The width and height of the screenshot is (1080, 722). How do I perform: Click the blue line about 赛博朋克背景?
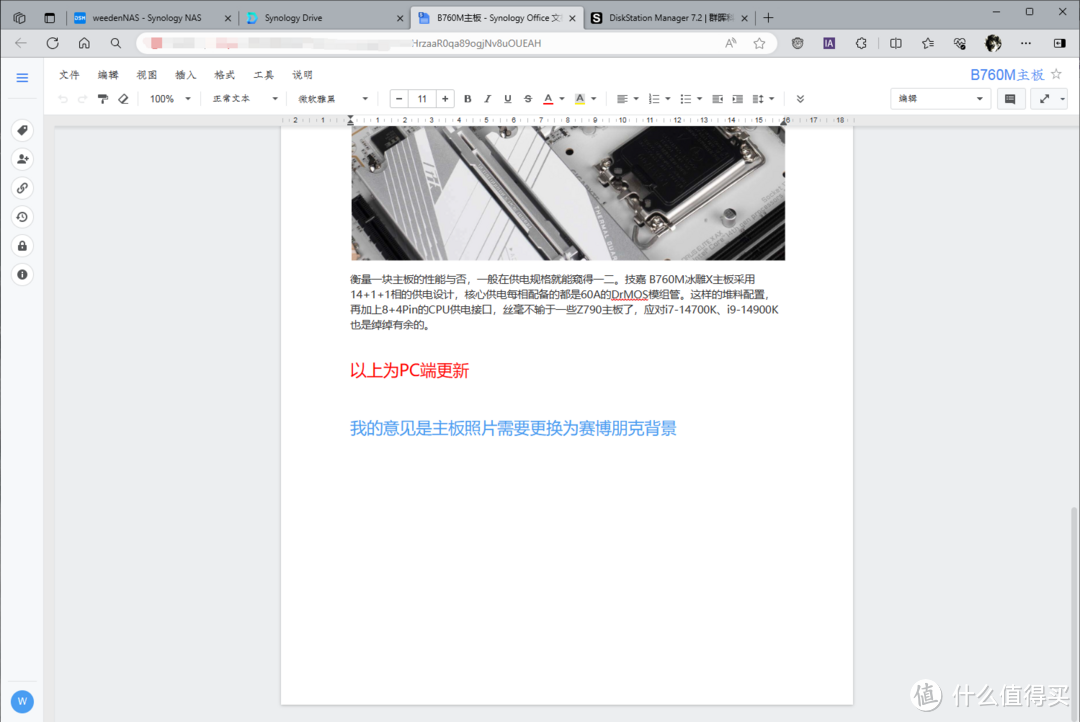pos(513,429)
